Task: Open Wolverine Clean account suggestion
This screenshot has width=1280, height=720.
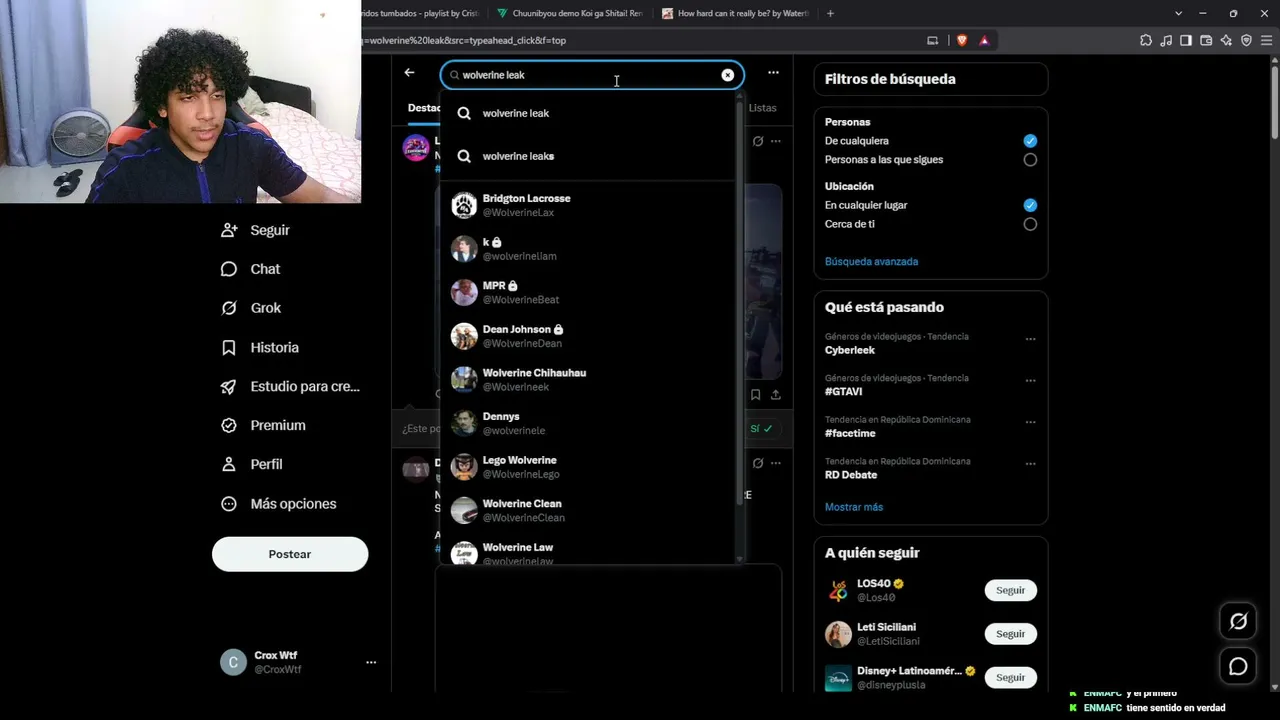Action: pyautogui.click(x=587, y=511)
